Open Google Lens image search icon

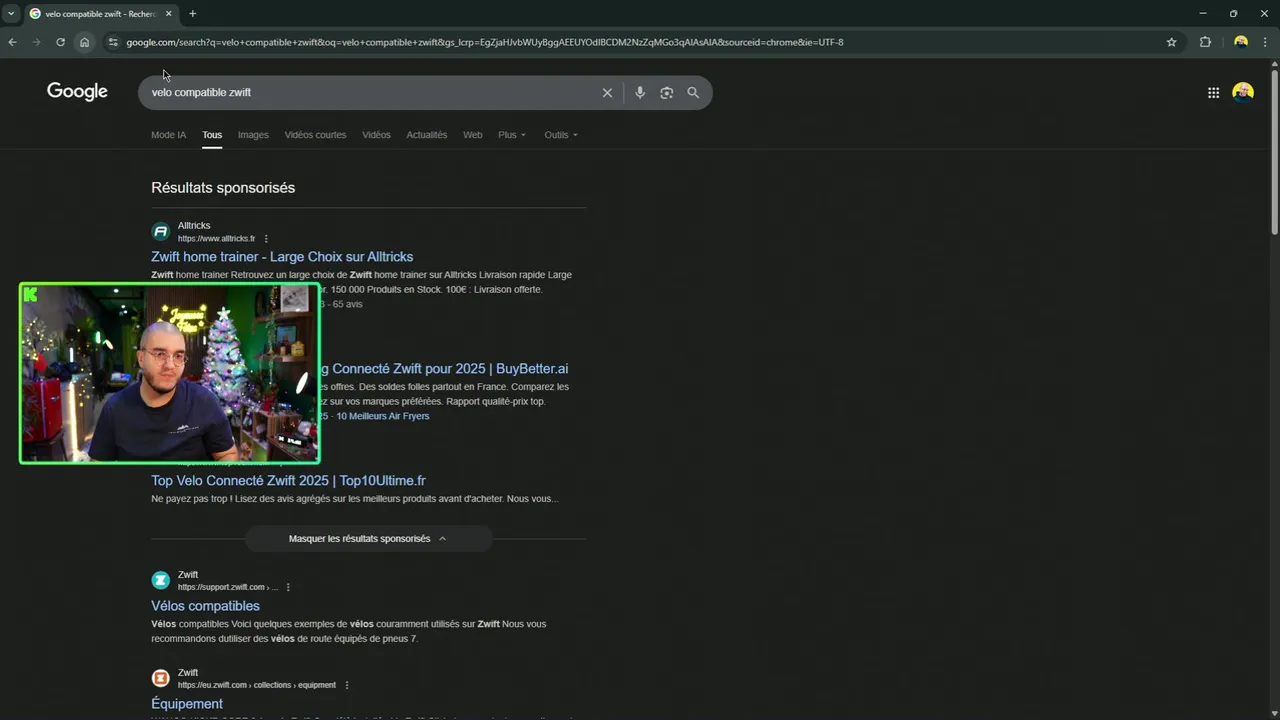[667, 93]
